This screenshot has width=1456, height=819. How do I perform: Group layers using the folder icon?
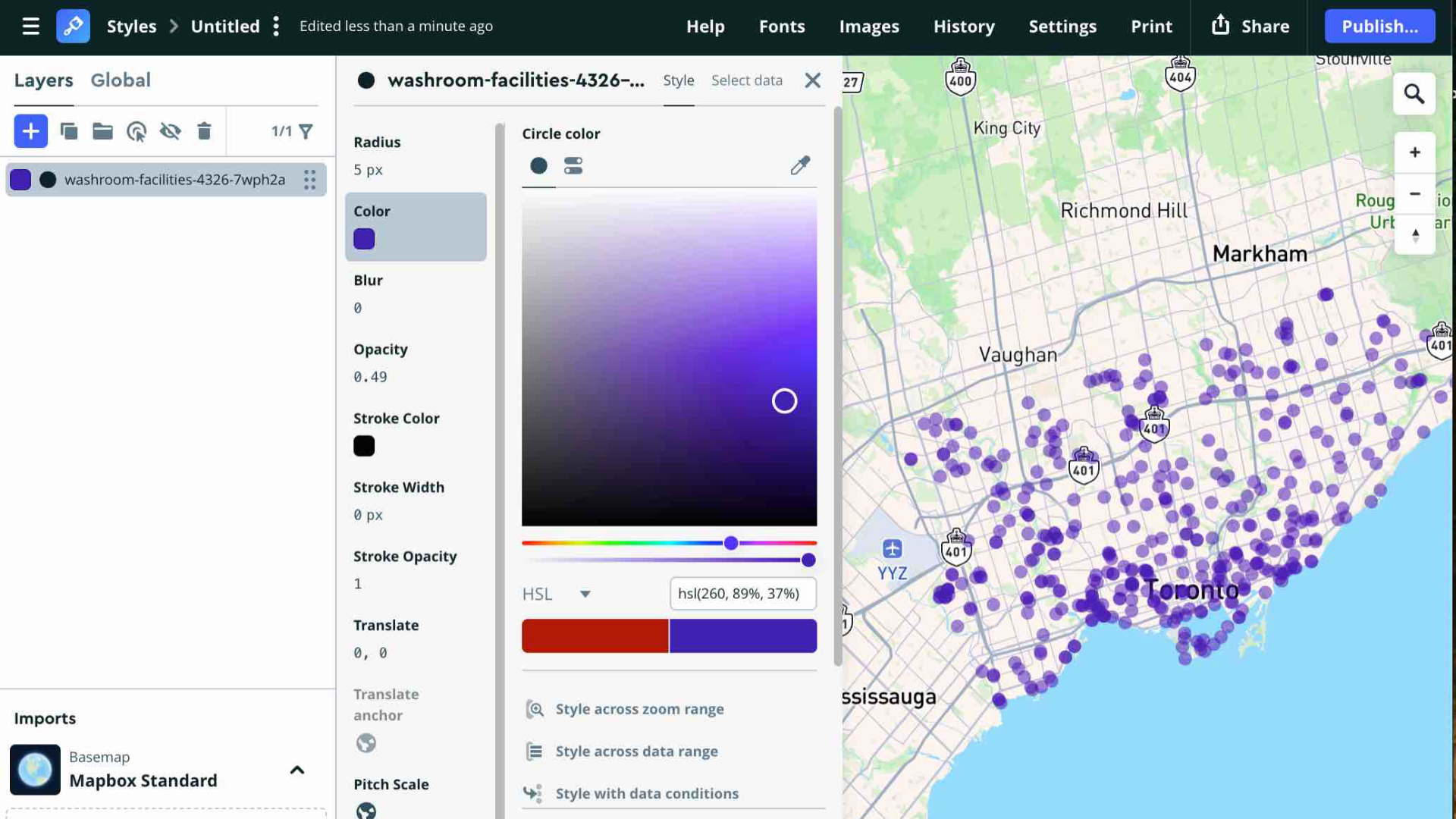click(x=102, y=130)
